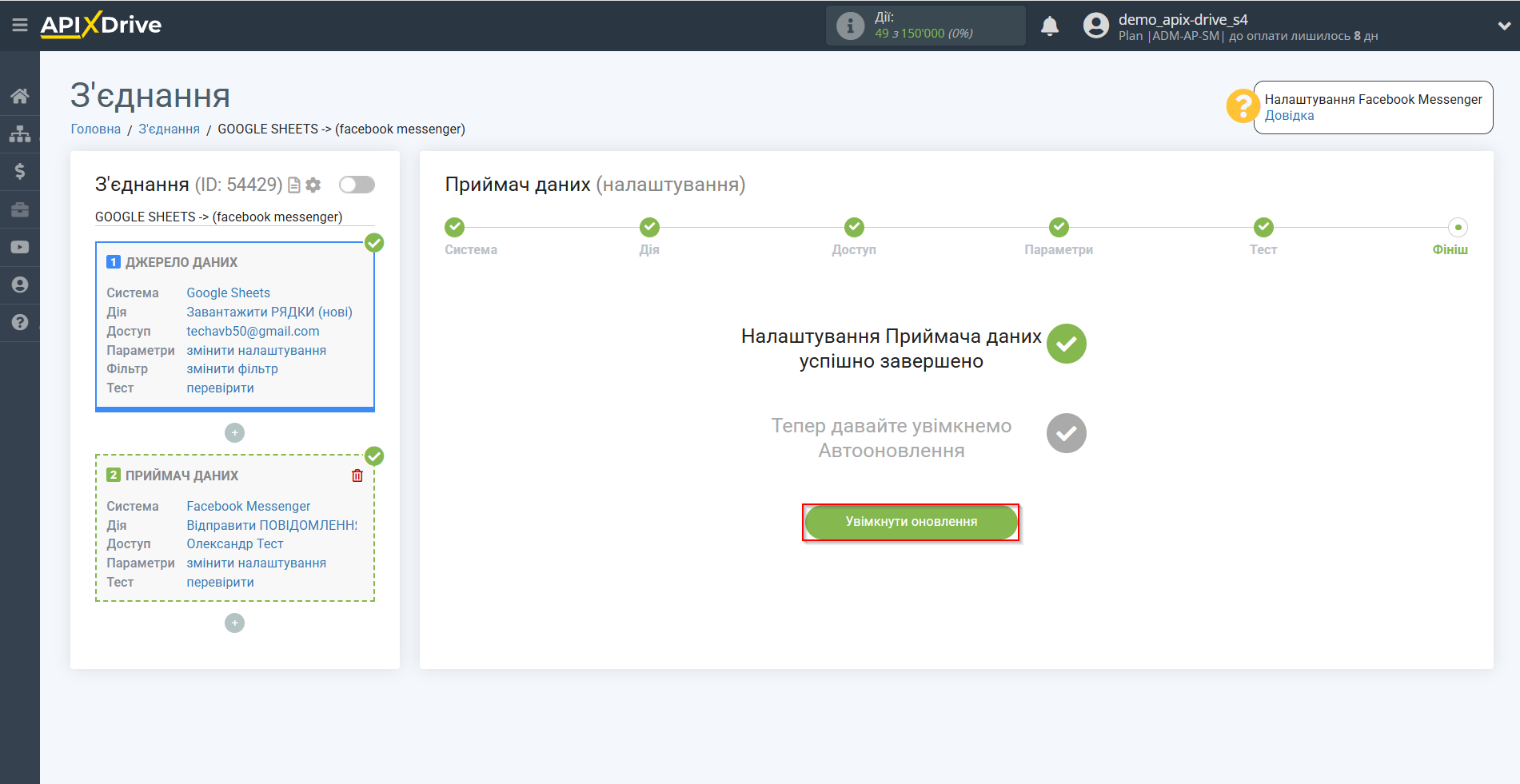This screenshot has height=784, width=1520.
Task: Click змінити фільтр link
Action: pyautogui.click(x=233, y=369)
